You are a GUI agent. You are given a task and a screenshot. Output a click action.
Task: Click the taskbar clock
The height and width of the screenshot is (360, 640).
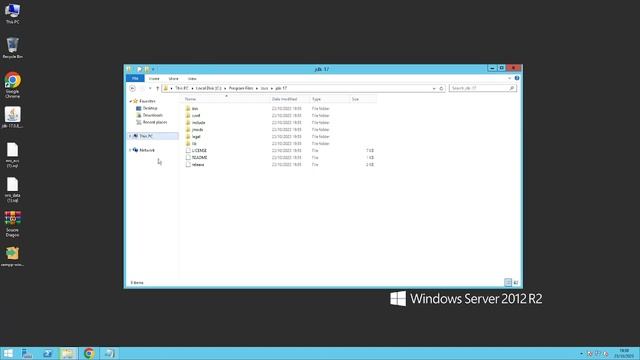click(624, 353)
